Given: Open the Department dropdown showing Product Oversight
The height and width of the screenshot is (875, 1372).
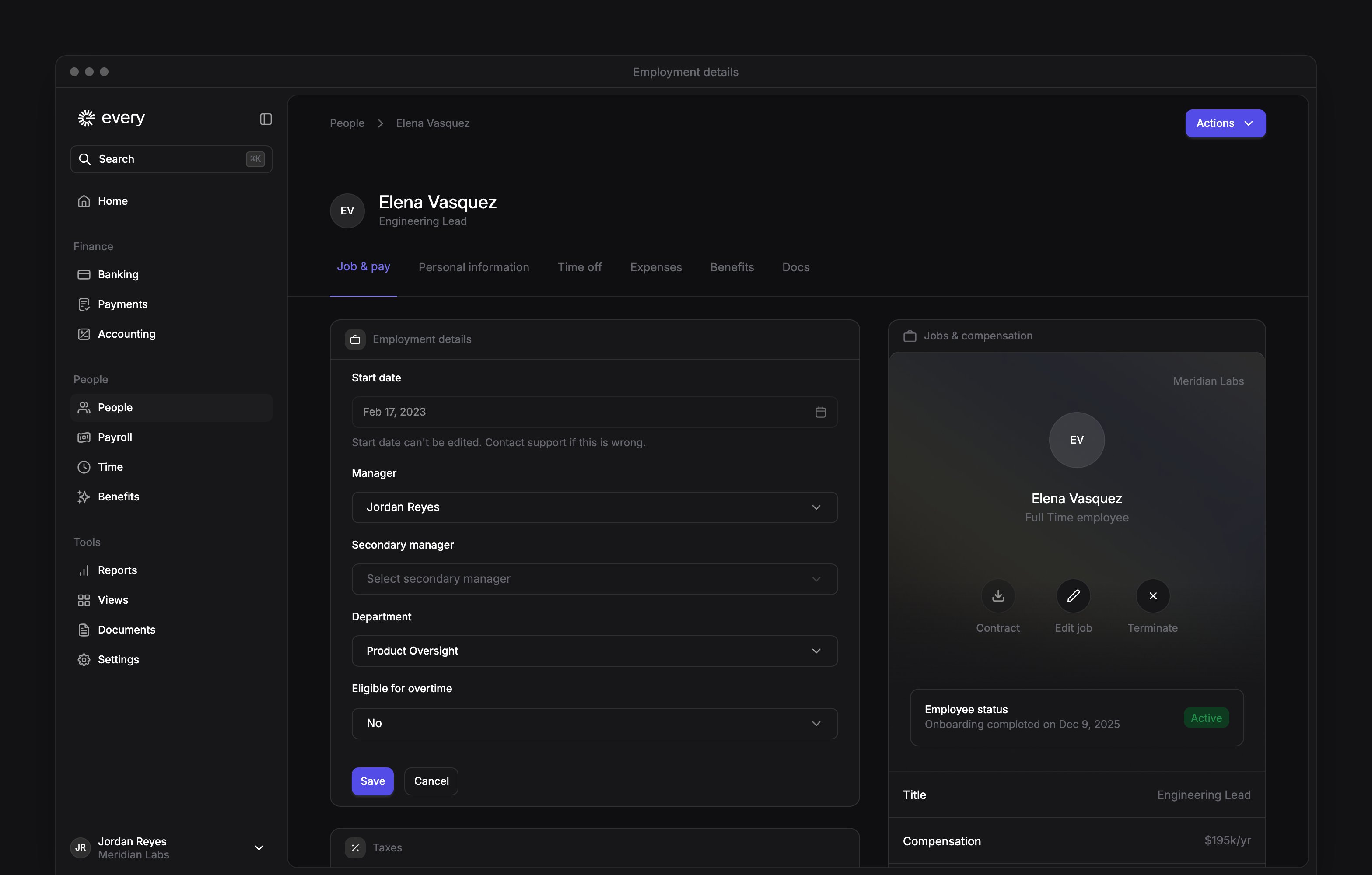Looking at the screenshot, I should pos(594,651).
